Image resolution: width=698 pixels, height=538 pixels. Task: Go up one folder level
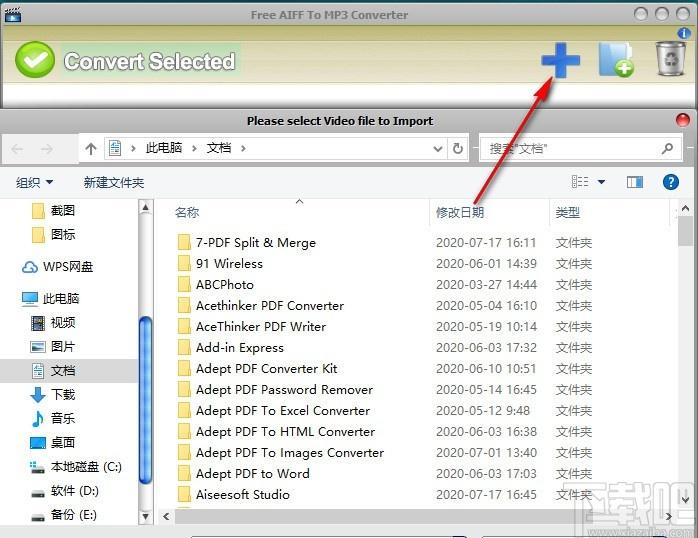[91, 148]
